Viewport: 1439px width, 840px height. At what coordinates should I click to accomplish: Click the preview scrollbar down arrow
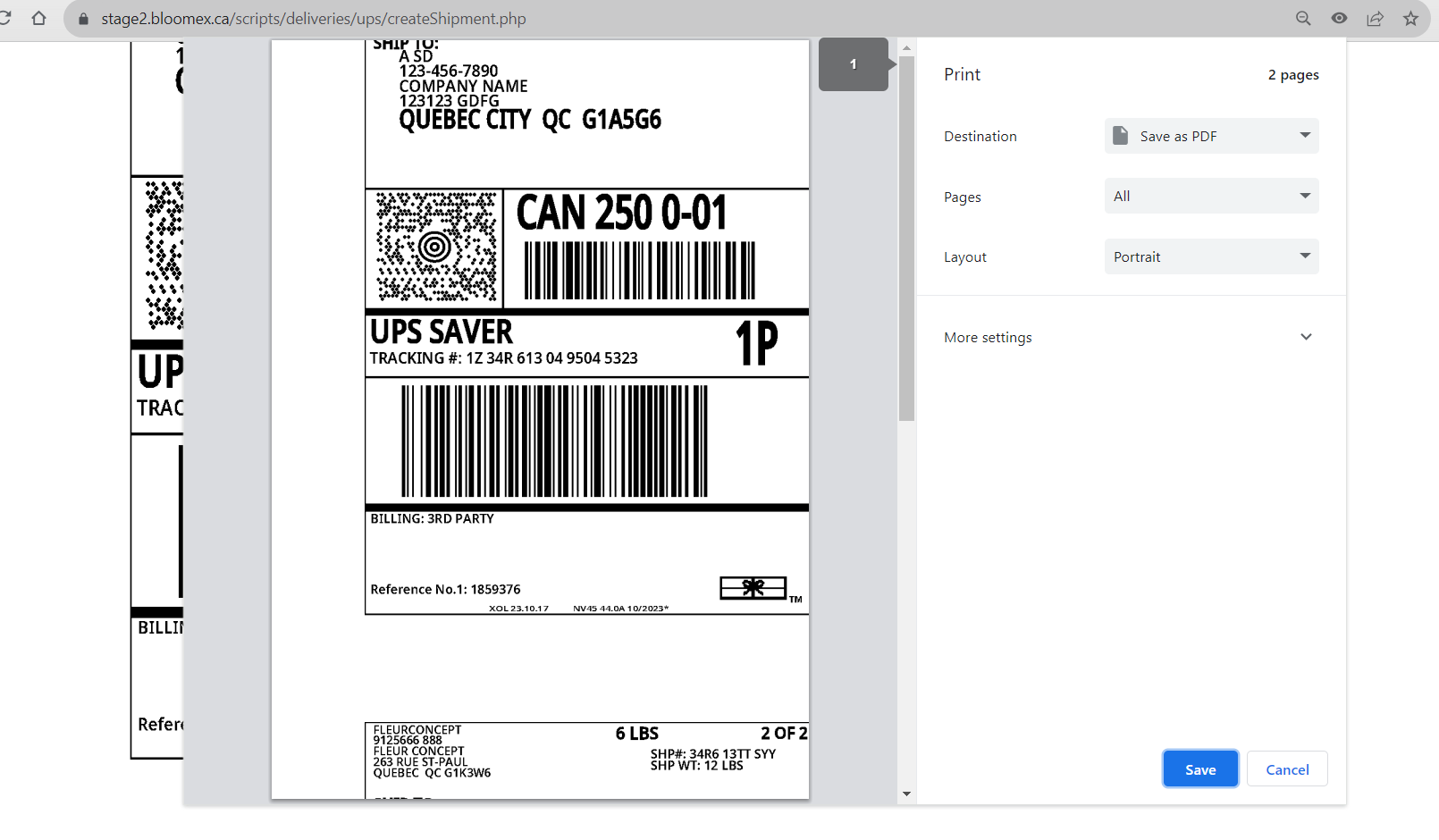(906, 794)
